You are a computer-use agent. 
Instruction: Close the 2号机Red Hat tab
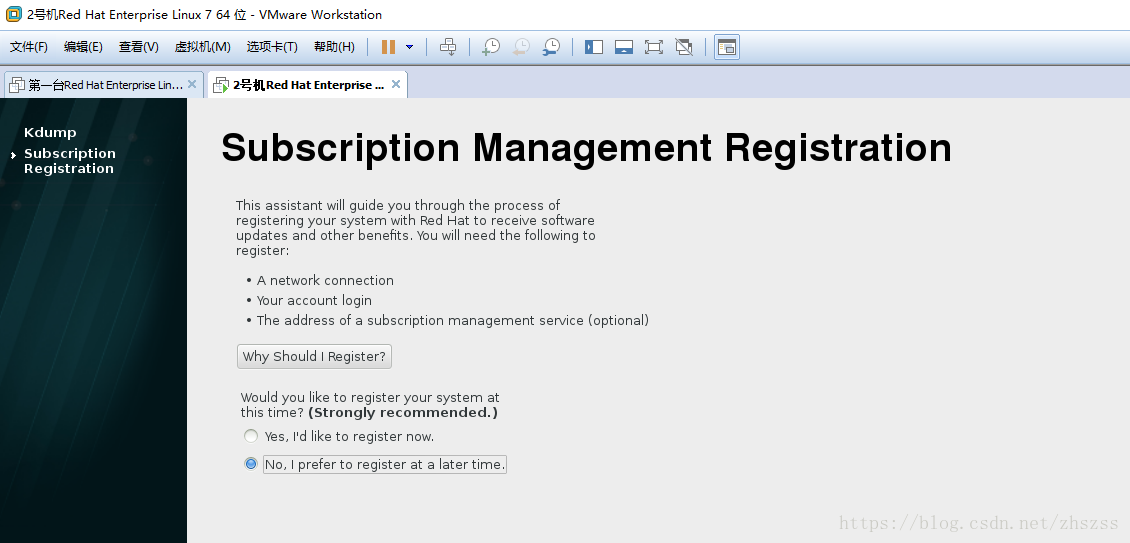pyautogui.click(x=396, y=84)
